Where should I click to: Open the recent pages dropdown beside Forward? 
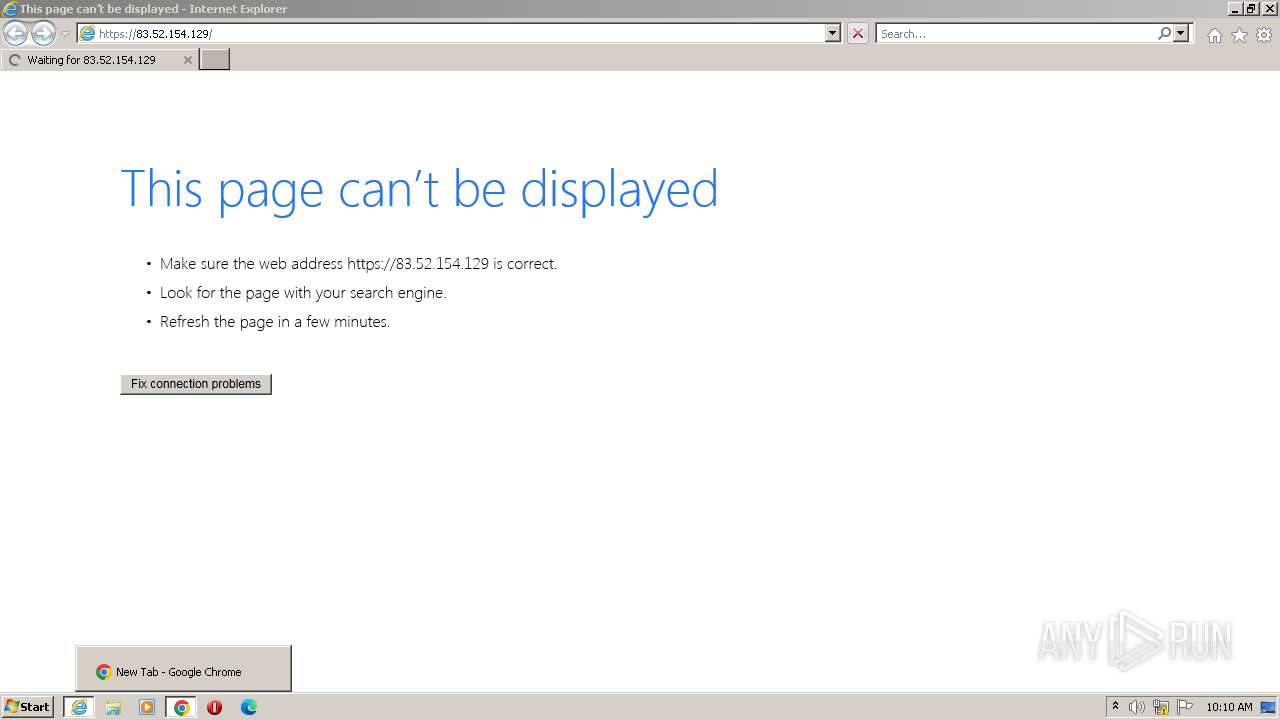coord(65,34)
